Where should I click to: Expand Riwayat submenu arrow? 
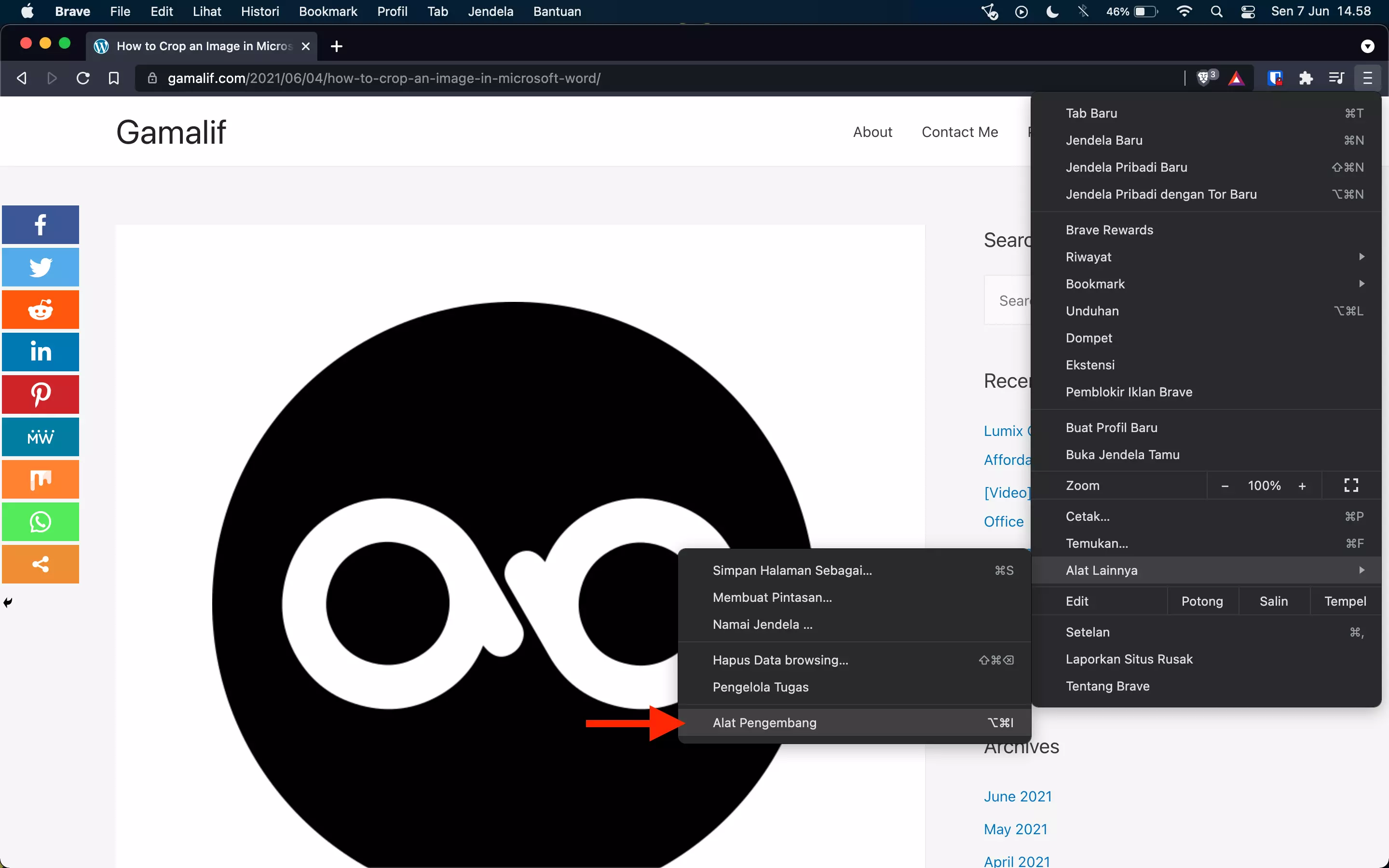[1361, 257]
